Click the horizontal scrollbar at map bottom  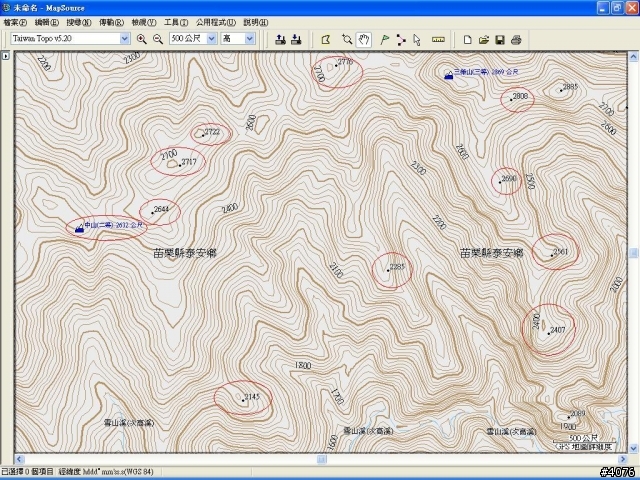click(320, 459)
